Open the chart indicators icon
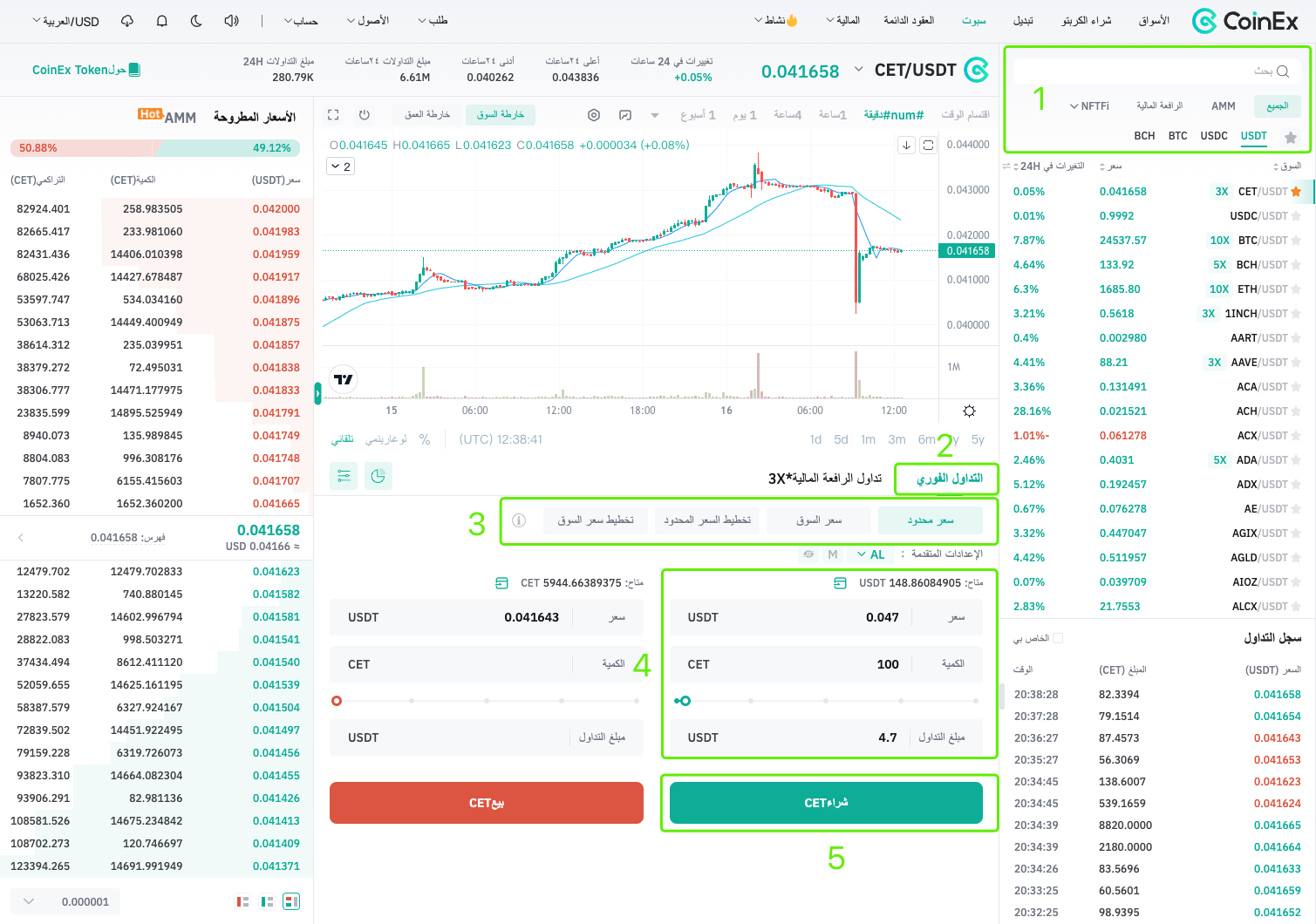 [625, 115]
